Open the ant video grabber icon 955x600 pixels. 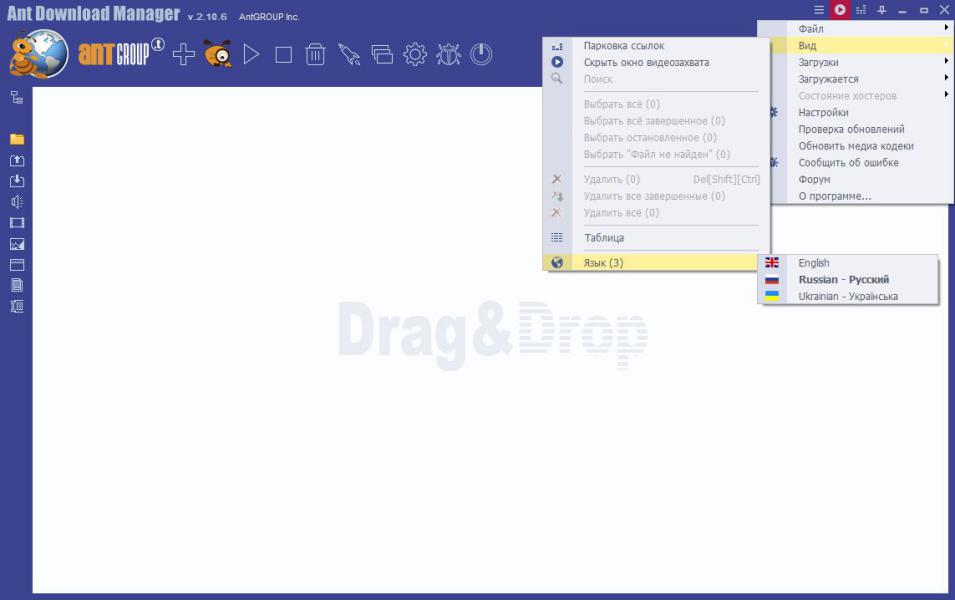click(218, 54)
